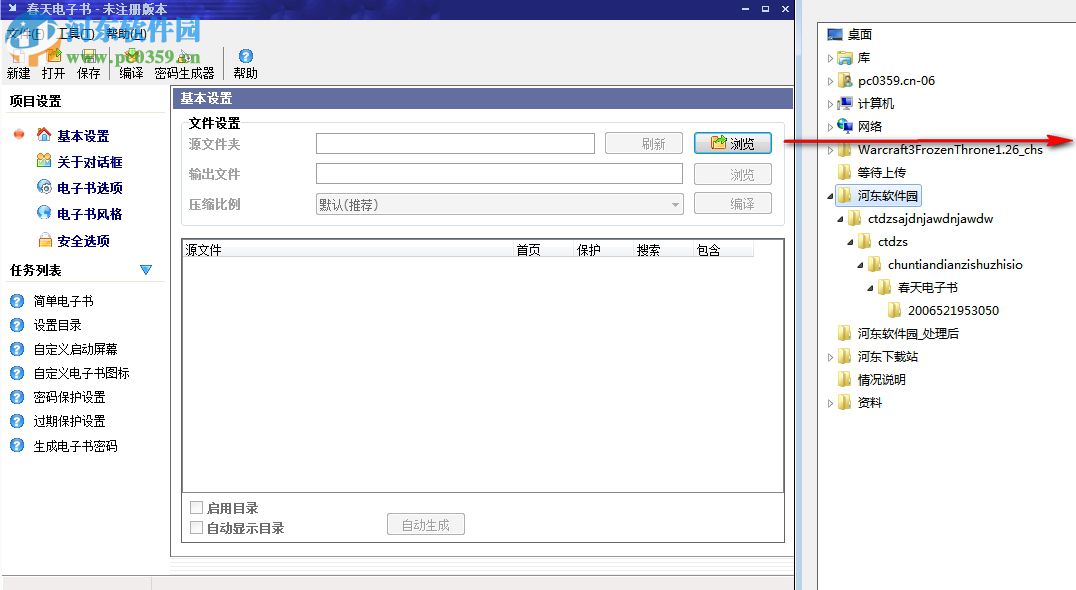Collapse the chuntiandianzishuzhisio tree node

861,266
